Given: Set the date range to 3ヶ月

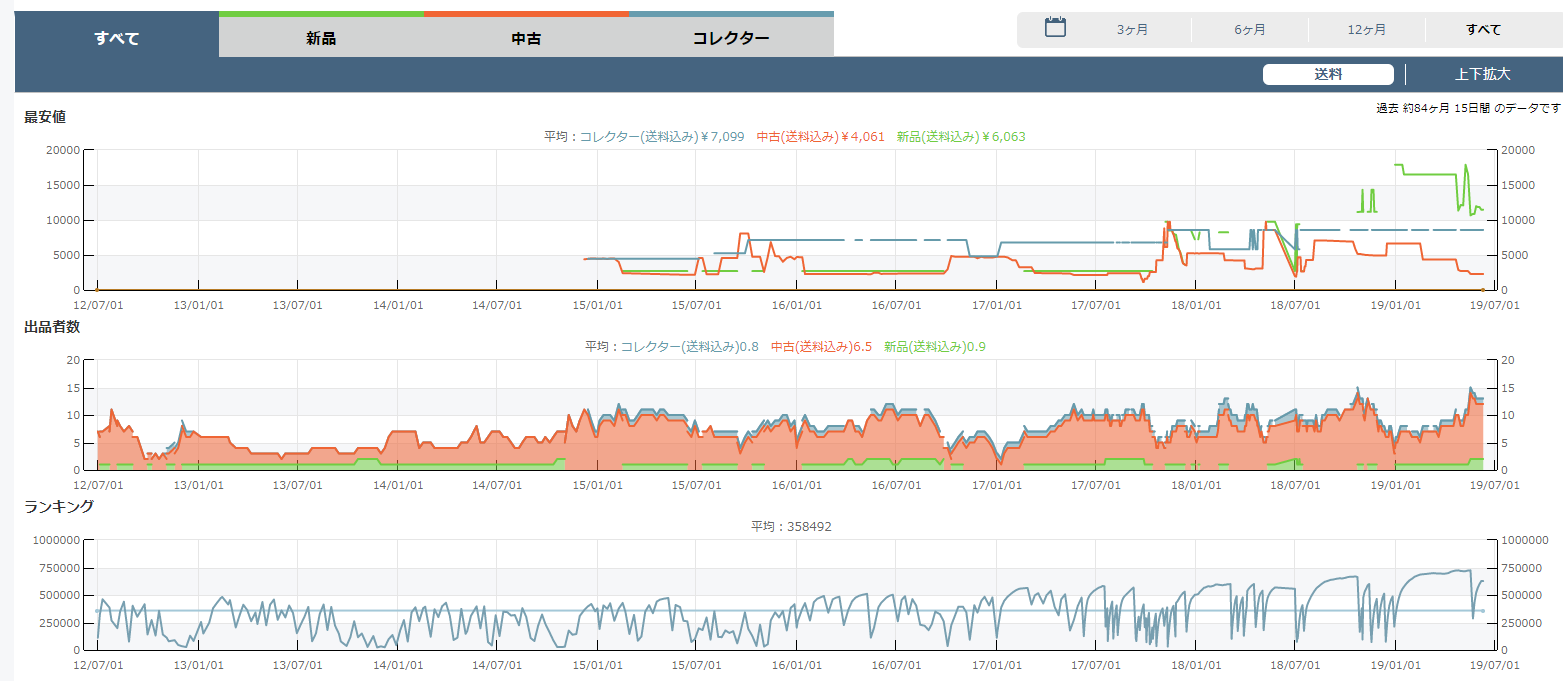Looking at the screenshot, I should click(x=1132, y=30).
